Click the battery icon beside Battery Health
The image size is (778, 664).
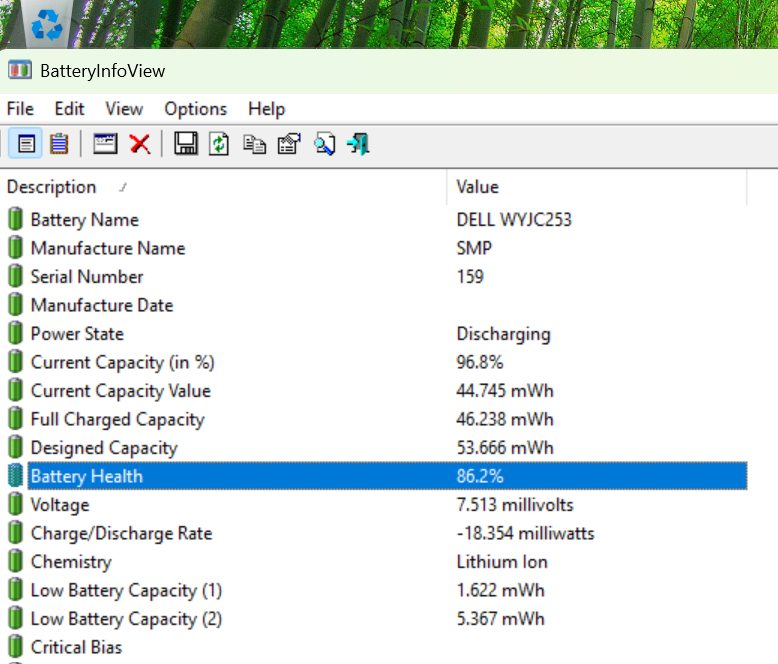point(15,476)
